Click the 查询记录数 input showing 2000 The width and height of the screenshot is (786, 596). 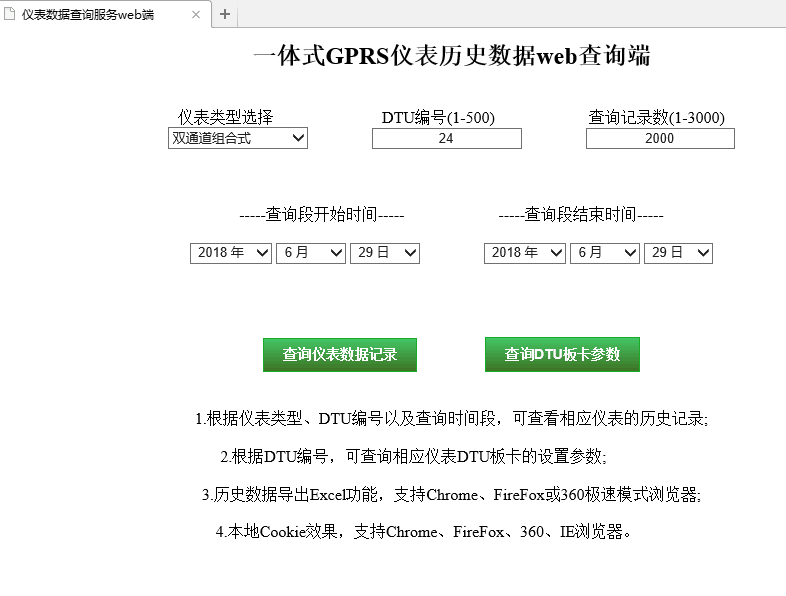pos(660,139)
